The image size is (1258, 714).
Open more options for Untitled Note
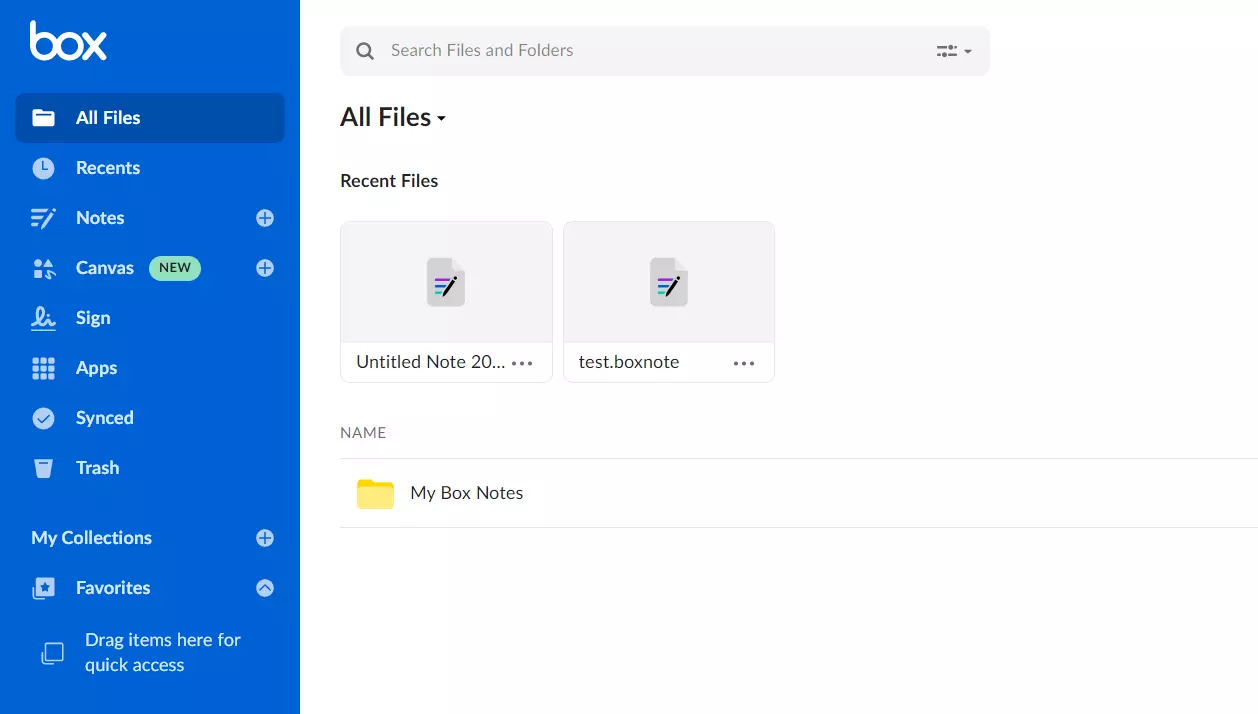point(522,363)
